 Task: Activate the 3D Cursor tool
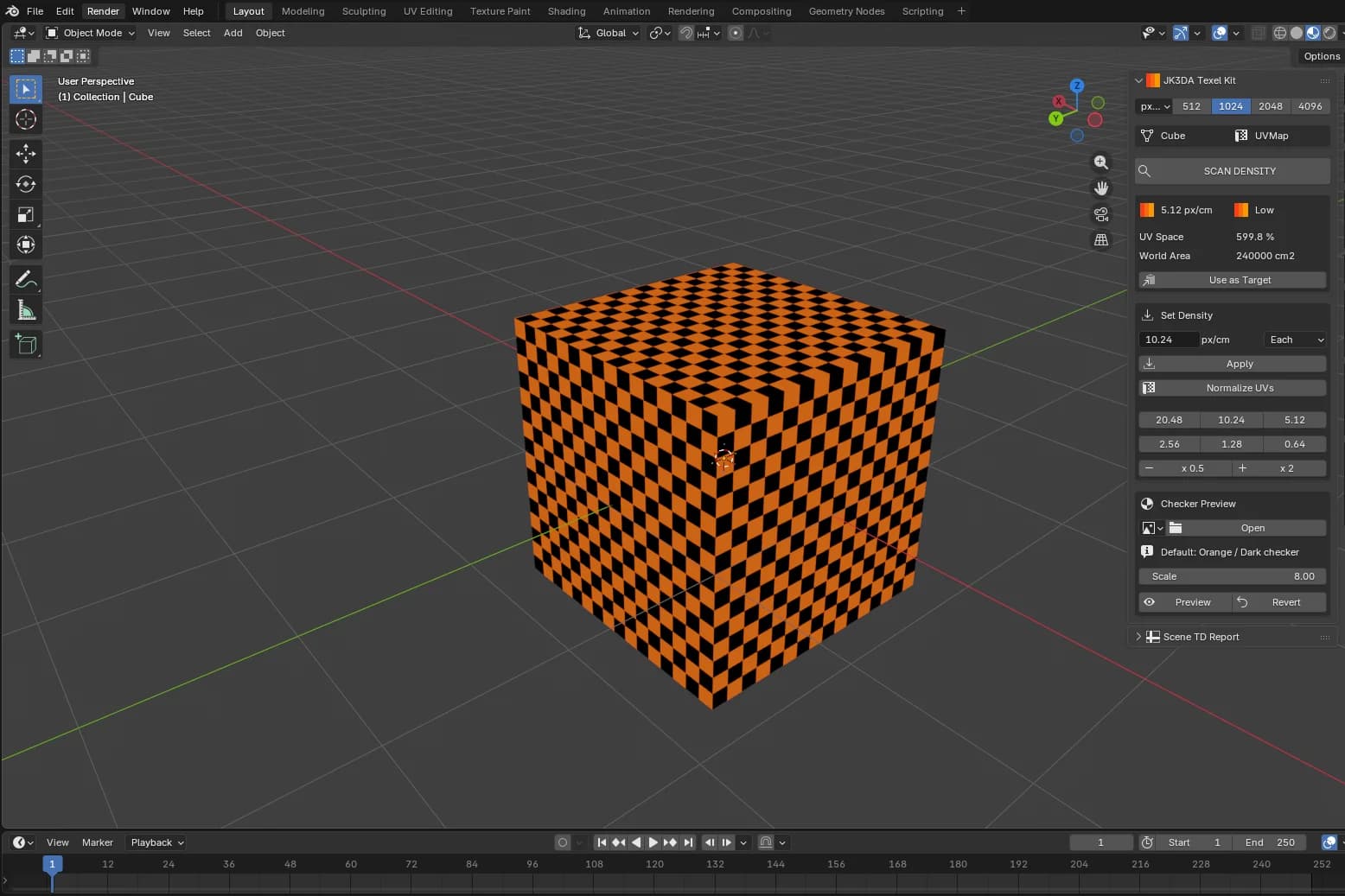point(26,119)
